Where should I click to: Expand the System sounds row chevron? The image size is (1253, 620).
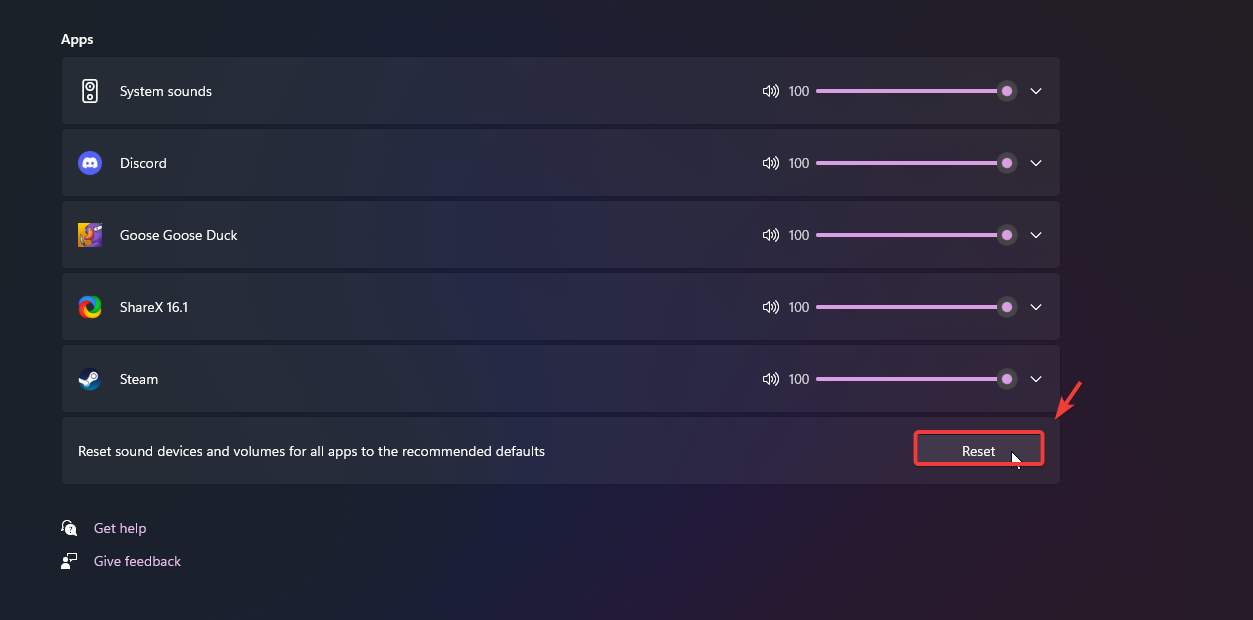tap(1036, 91)
